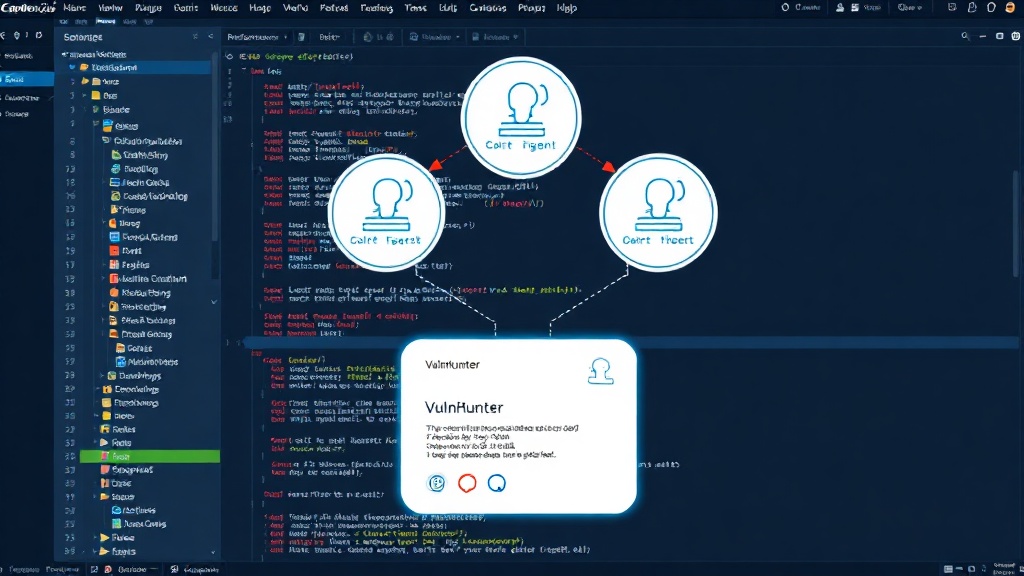Click the VulnHunter heading in the card
The image size is (1024, 576).
click(x=464, y=408)
